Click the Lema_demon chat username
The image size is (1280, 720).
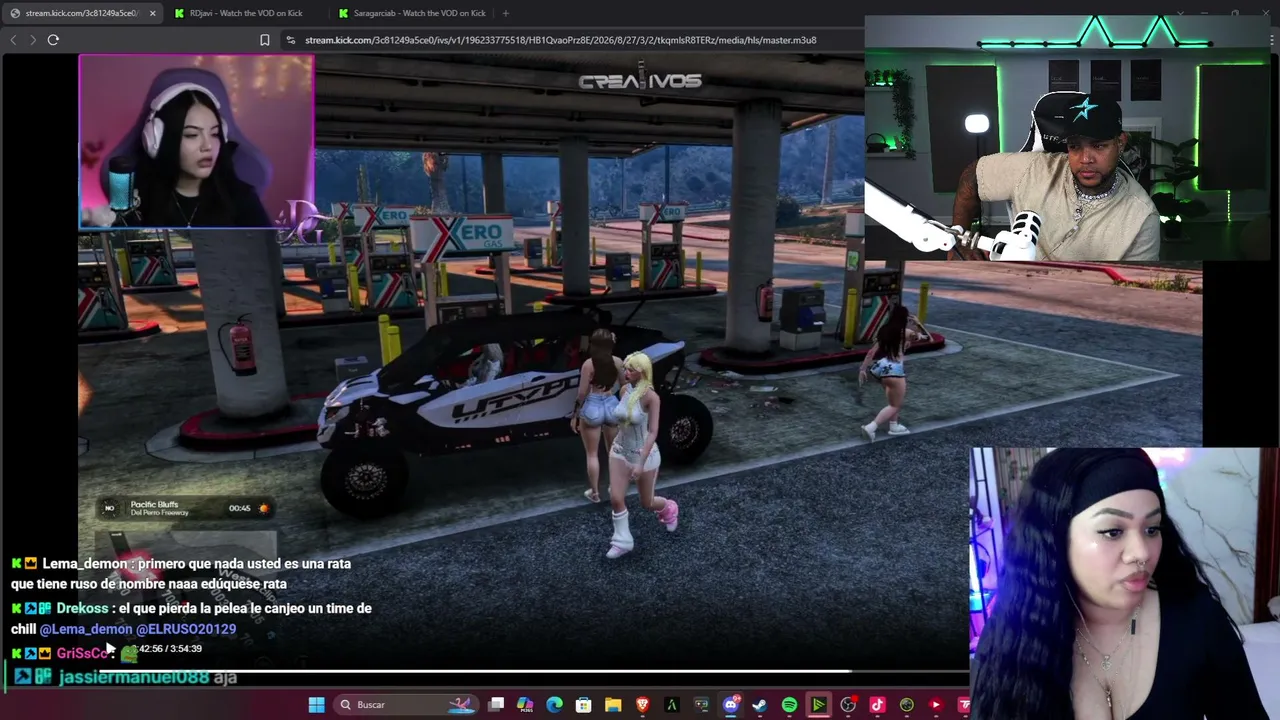(85, 564)
